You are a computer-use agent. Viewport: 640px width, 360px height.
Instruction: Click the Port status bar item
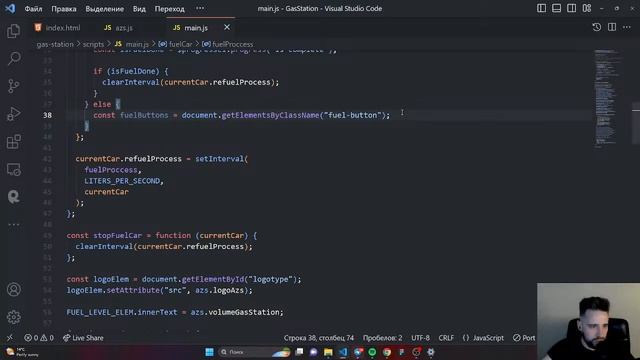coord(524,338)
